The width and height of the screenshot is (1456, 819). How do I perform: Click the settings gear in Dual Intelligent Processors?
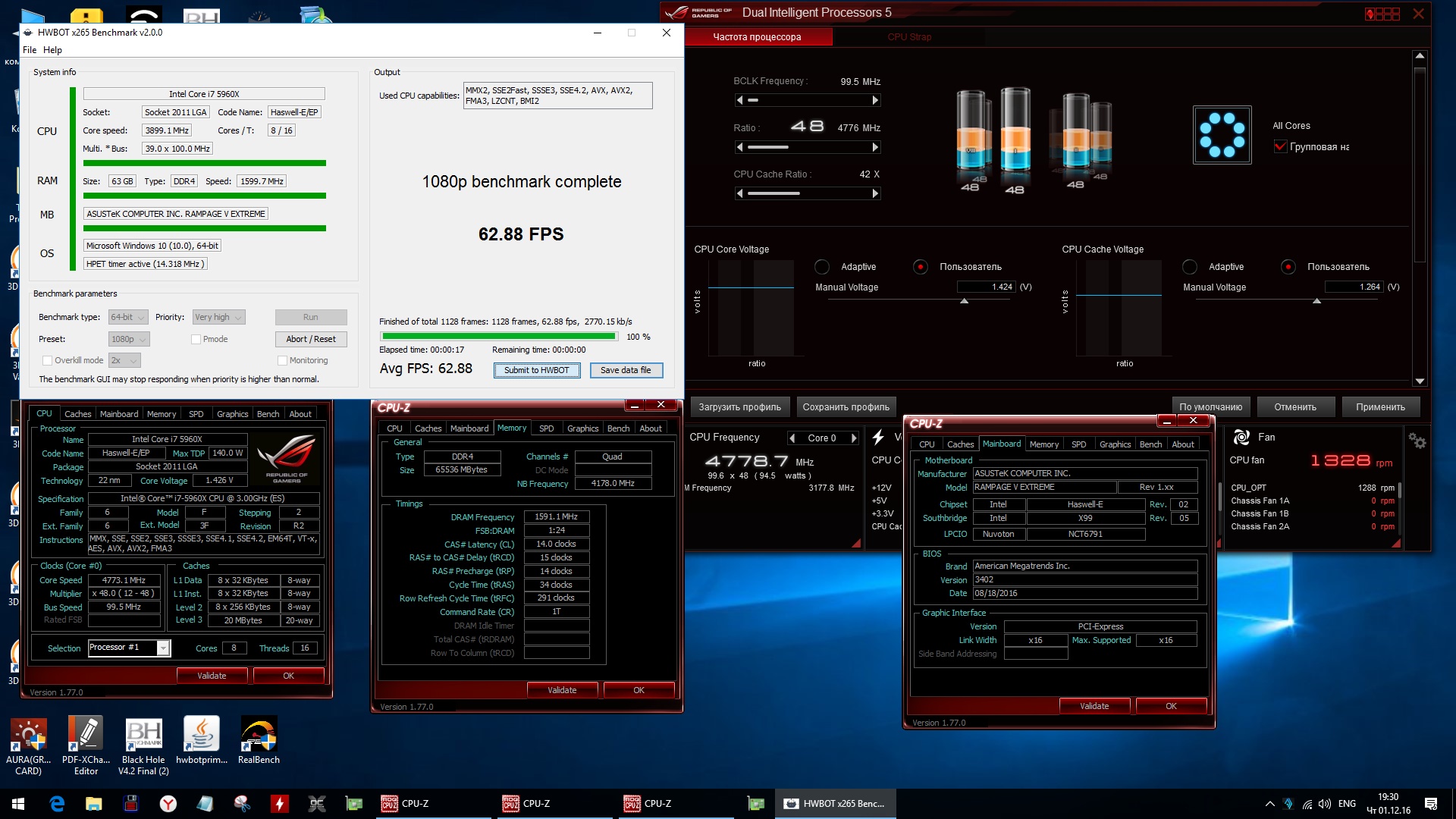coord(1417,440)
